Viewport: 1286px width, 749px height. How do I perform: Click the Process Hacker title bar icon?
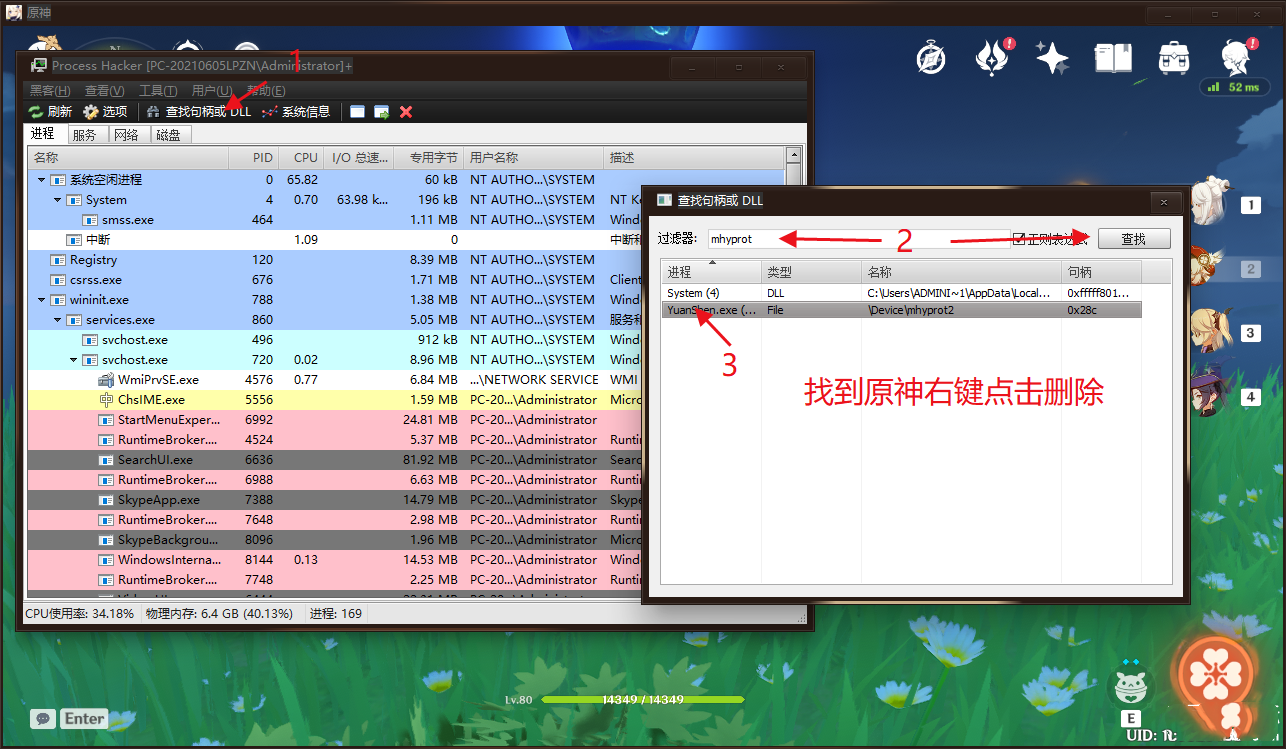click(39, 66)
